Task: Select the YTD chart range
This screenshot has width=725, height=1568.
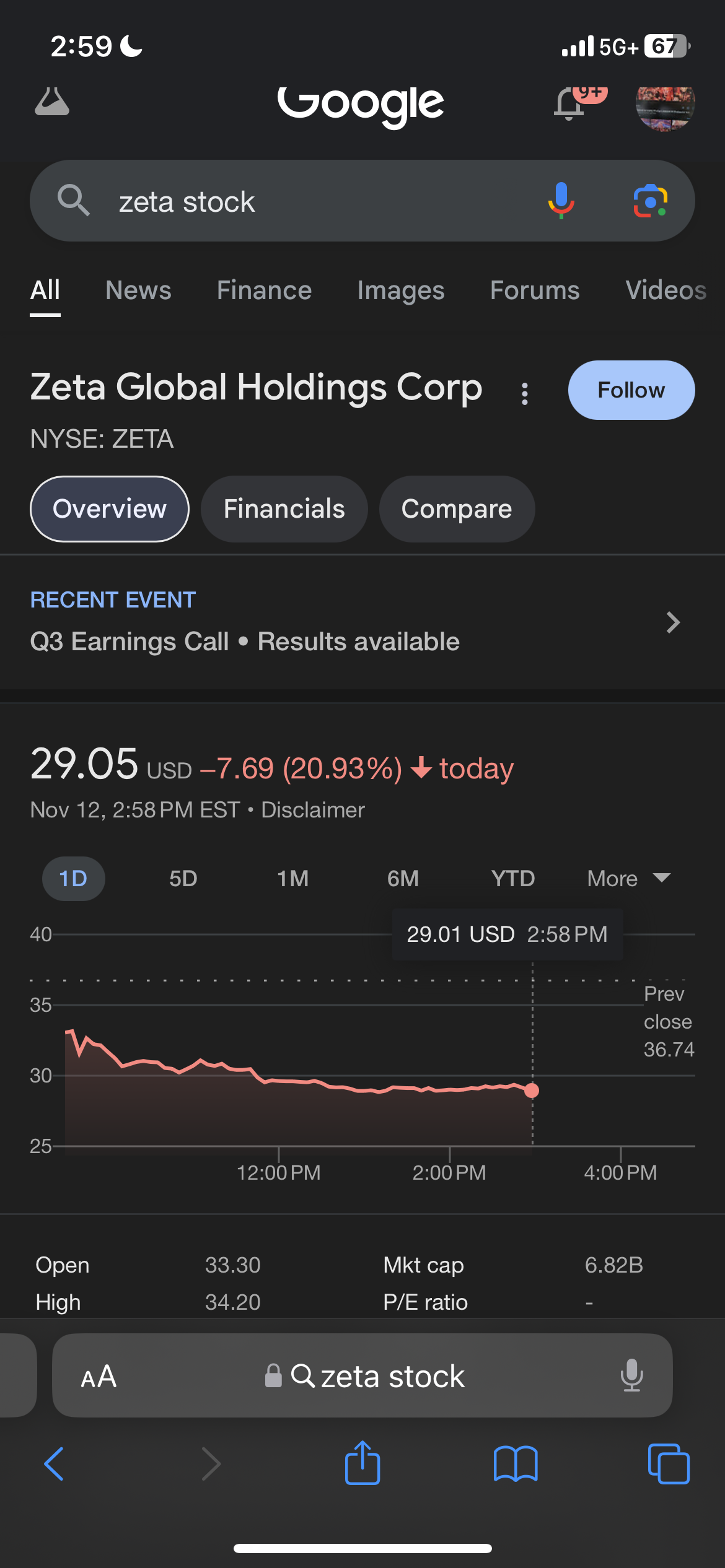Action: (x=513, y=879)
